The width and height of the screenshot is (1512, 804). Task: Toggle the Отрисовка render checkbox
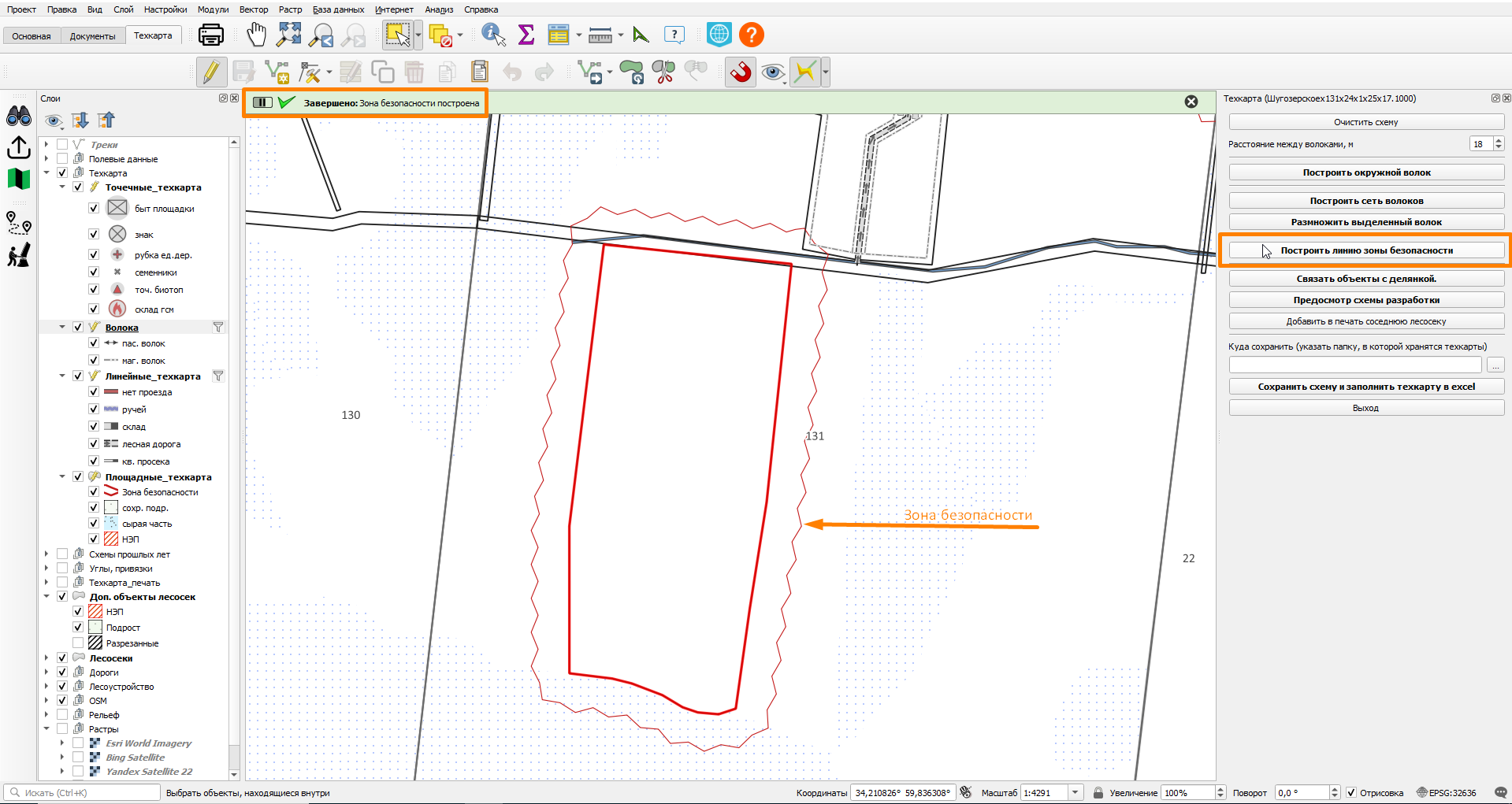click(1351, 793)
